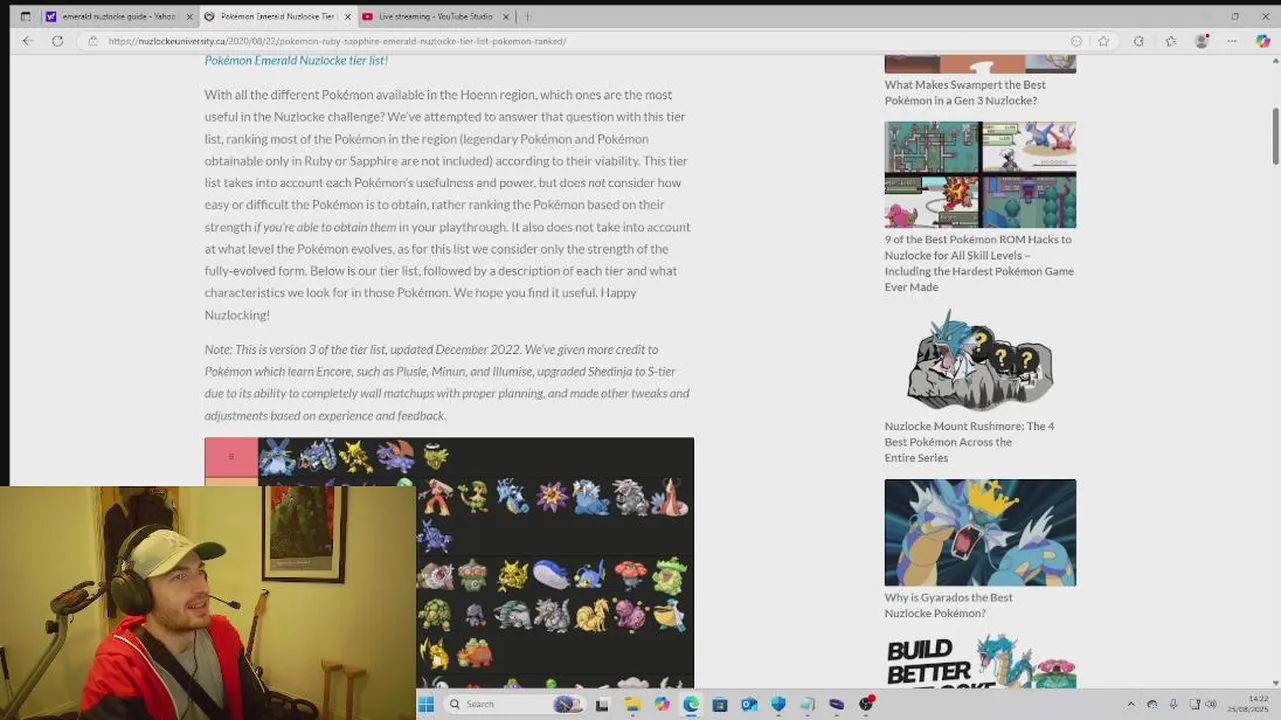Open What Makes Swampert the Best article
The width and height of the screenshot is (1281, 720).
965,92
